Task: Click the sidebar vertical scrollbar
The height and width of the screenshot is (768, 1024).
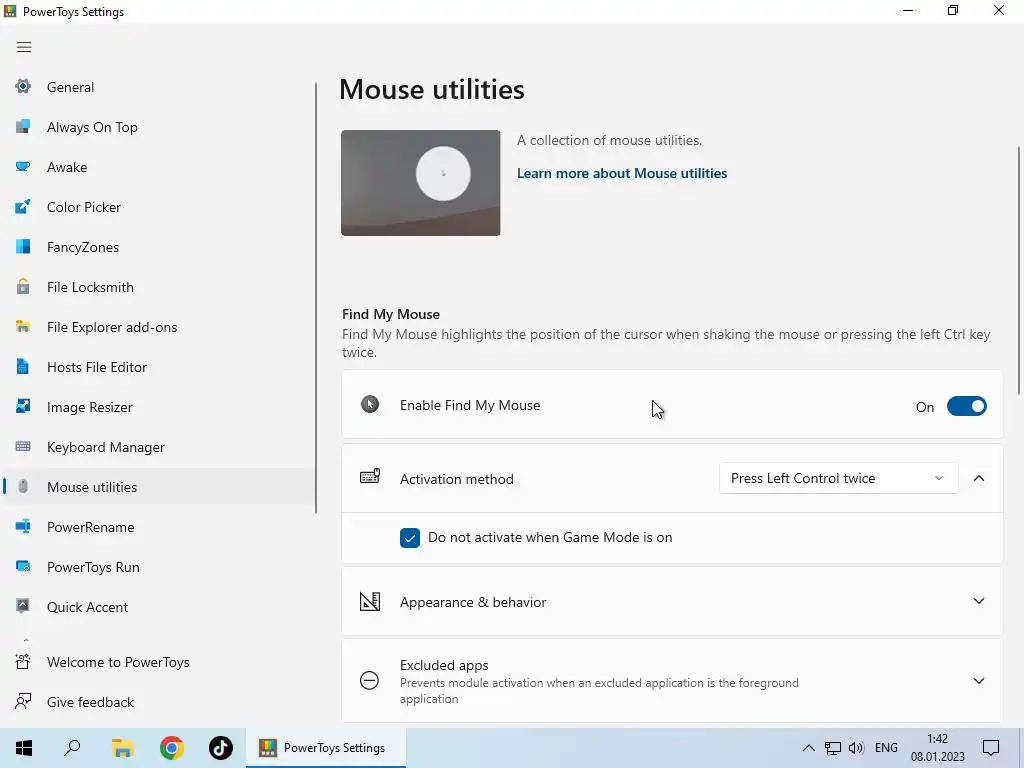Action: pyautogui.click(x=315, y=297)
